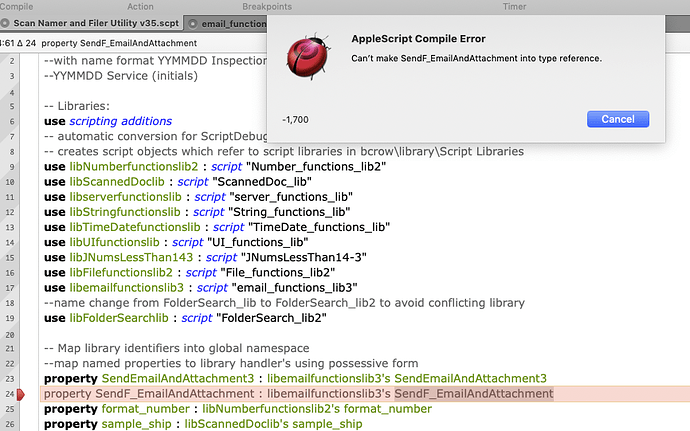Viewport: 690px width, 431px height.
Task: Click comment about name change from FolderSearch_lib
Action: (284, 303)
